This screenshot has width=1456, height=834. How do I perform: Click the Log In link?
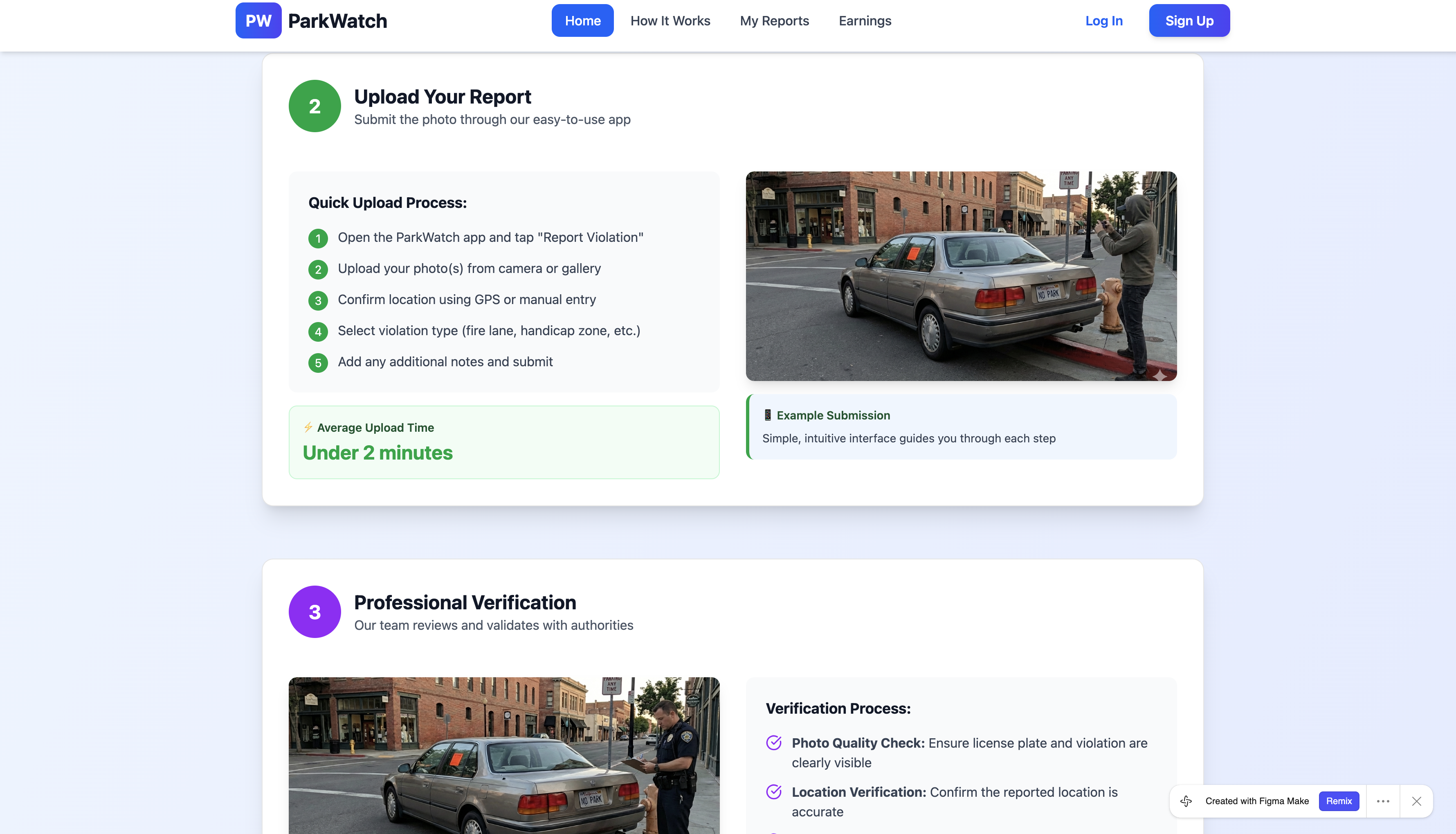(1103, 20)
